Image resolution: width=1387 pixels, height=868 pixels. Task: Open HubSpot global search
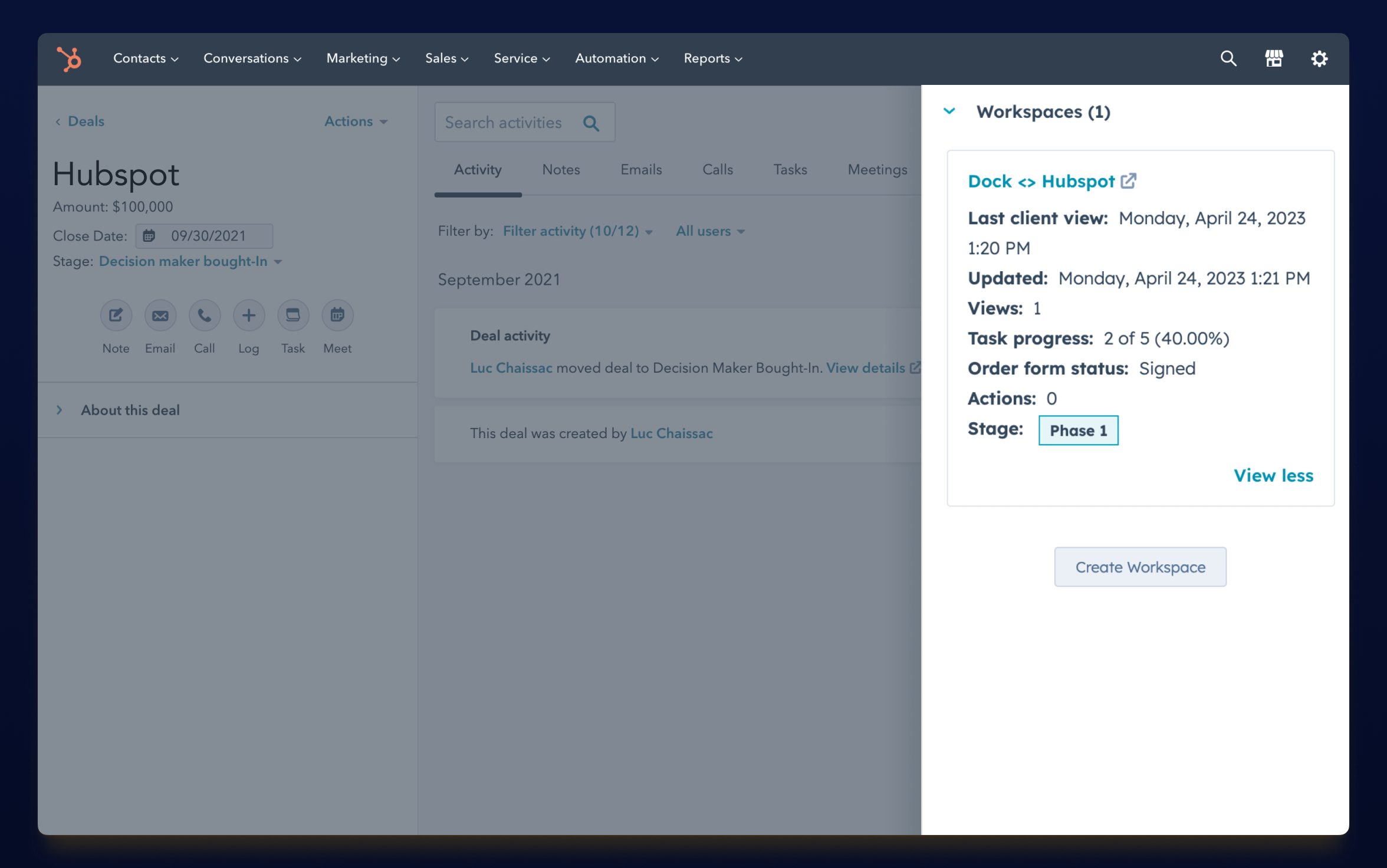point(1228,58)
